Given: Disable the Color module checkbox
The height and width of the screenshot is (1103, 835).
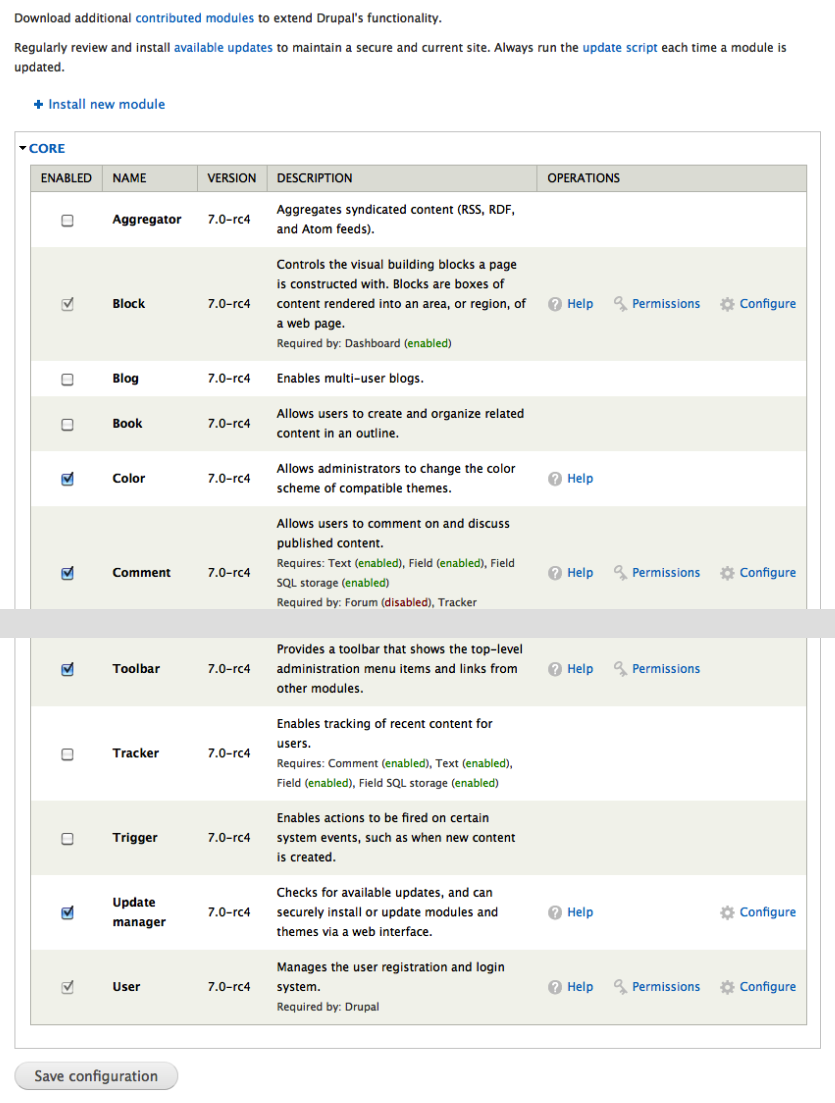Looking at the screenshot, I should pos(68,479).
